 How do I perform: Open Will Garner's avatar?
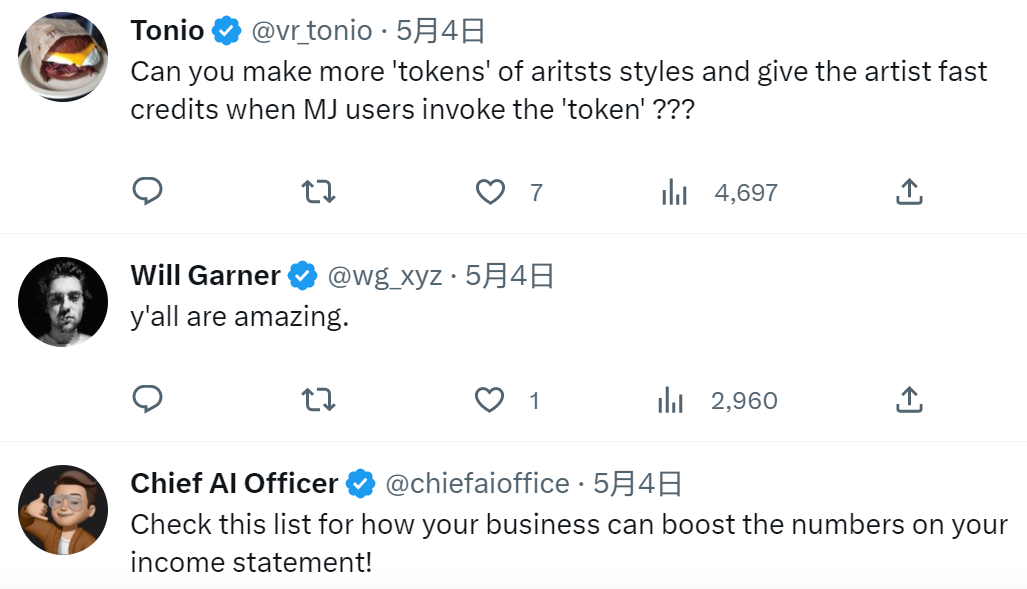(x=63, y=302)
